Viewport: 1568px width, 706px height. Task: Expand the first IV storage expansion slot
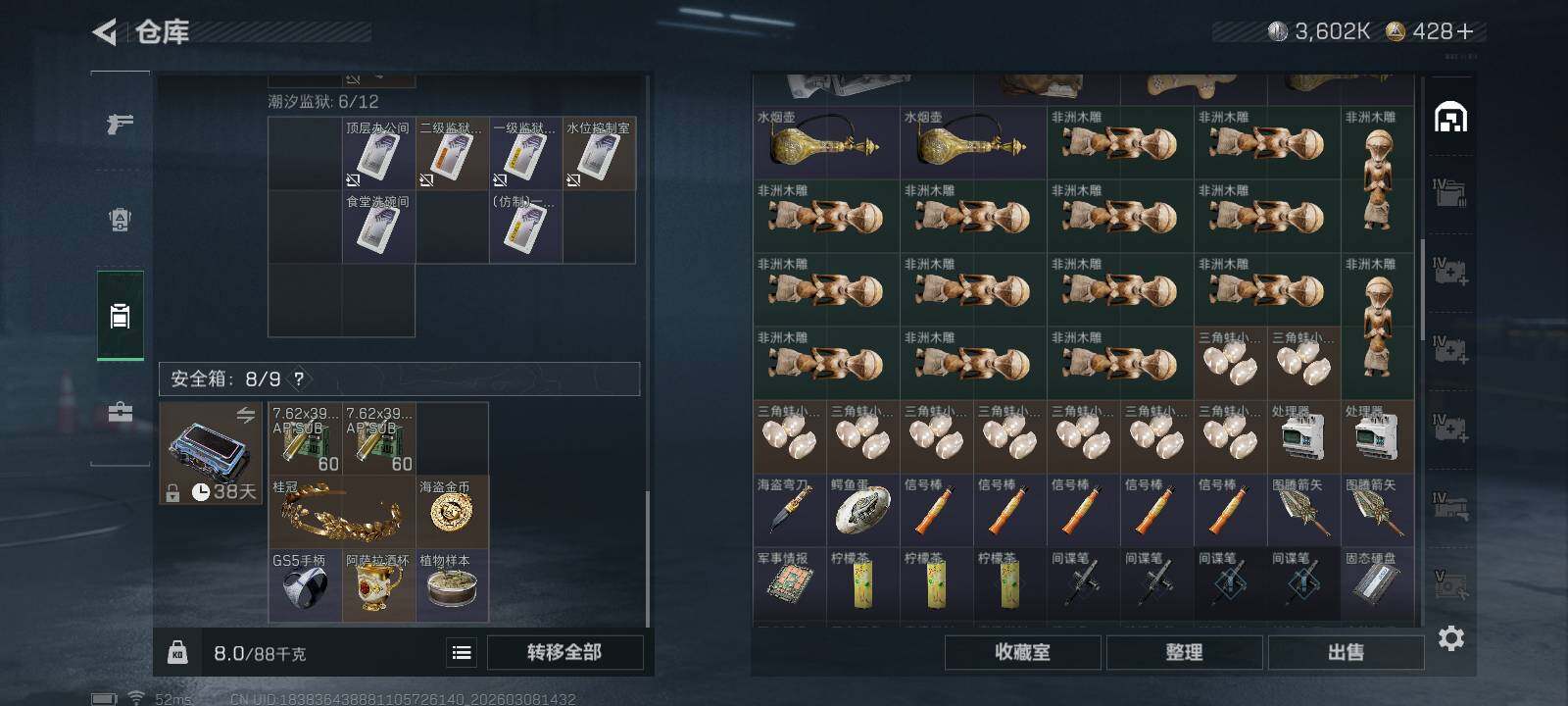click(x=1450, y=193)
